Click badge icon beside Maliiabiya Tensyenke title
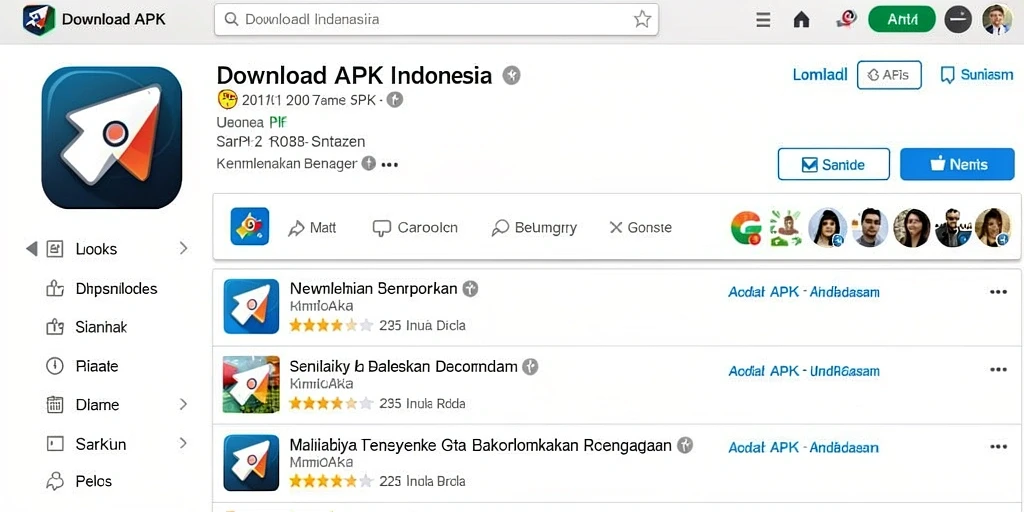 click(684, 445)
